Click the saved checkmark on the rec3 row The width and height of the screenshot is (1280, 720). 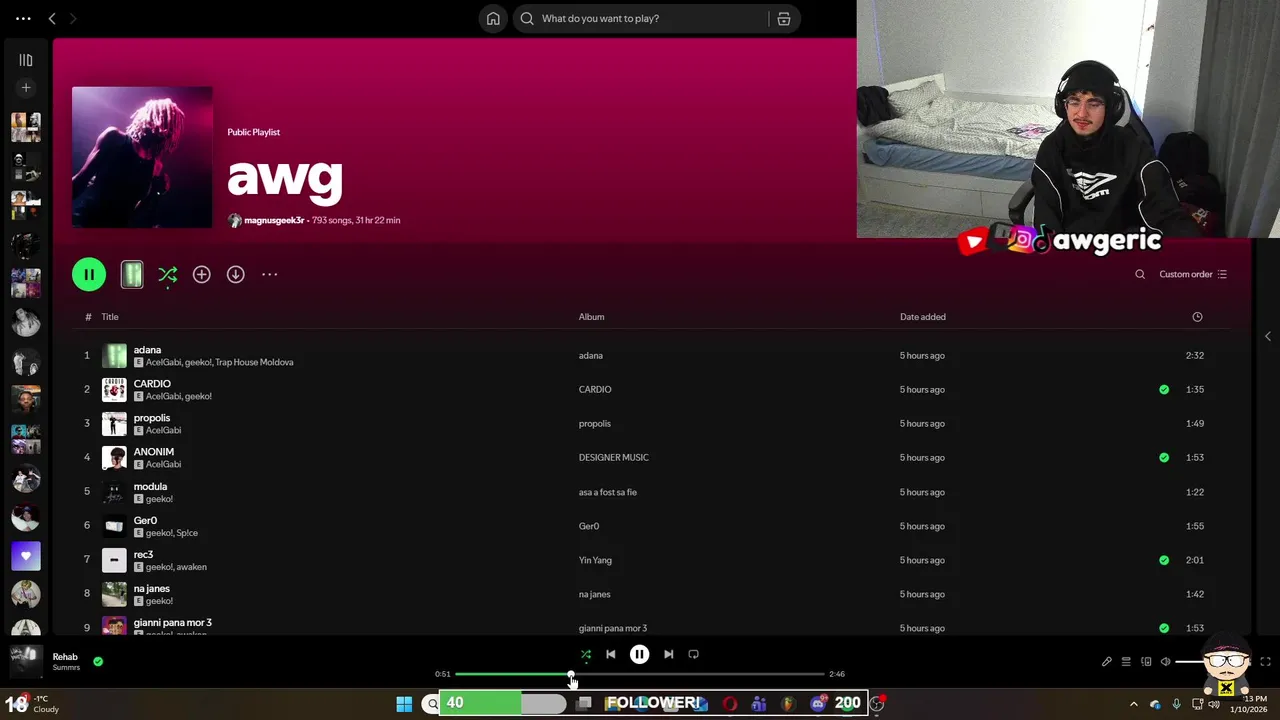tap(1164, 560)
